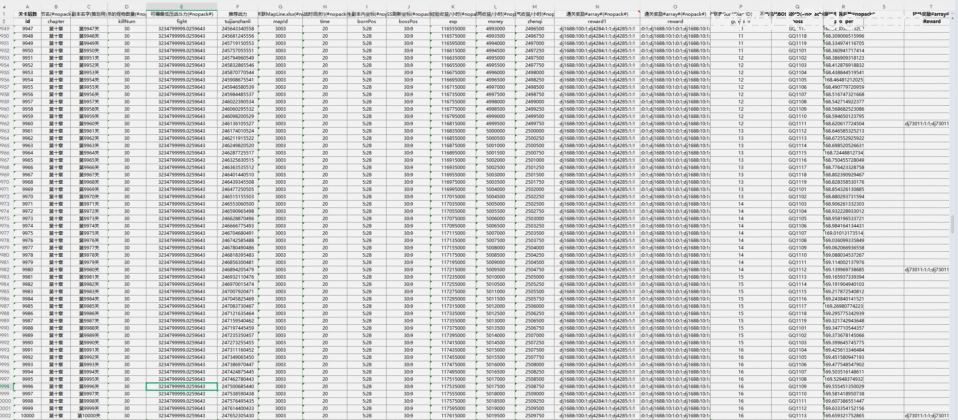Click column header H

coord(324,4)
